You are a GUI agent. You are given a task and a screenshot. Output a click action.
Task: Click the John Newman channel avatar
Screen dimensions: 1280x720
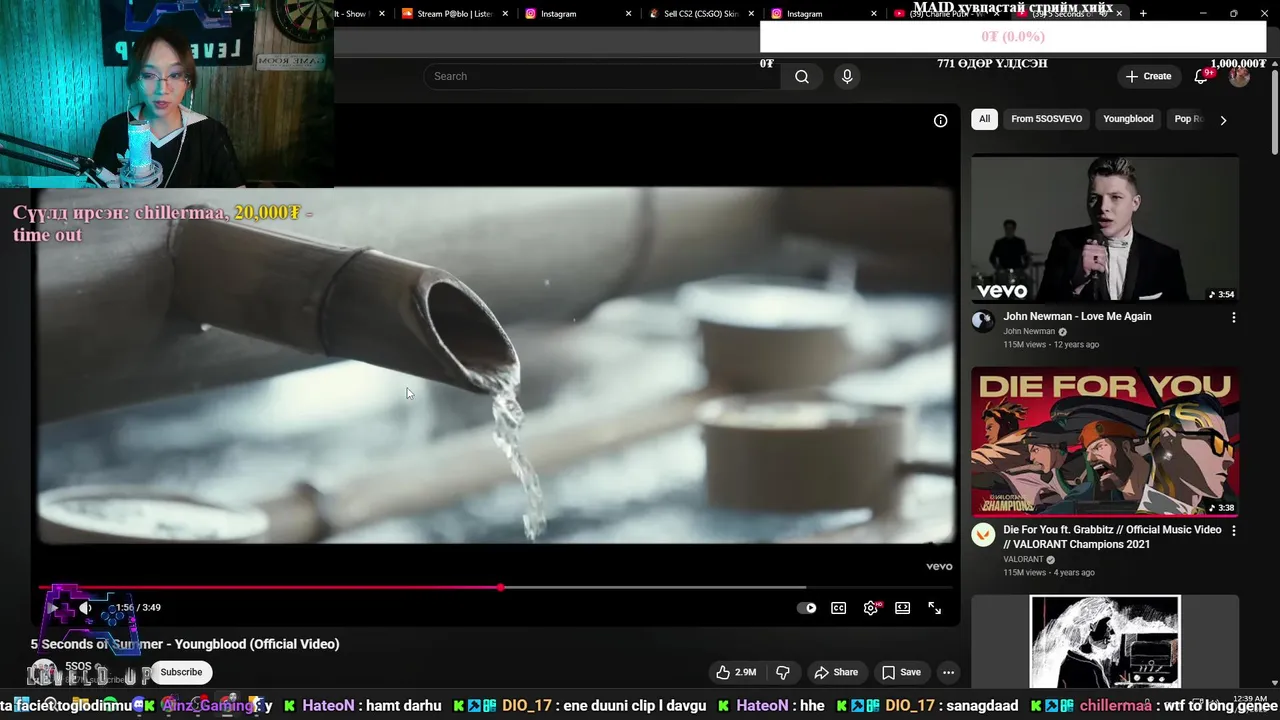(983, 321)
